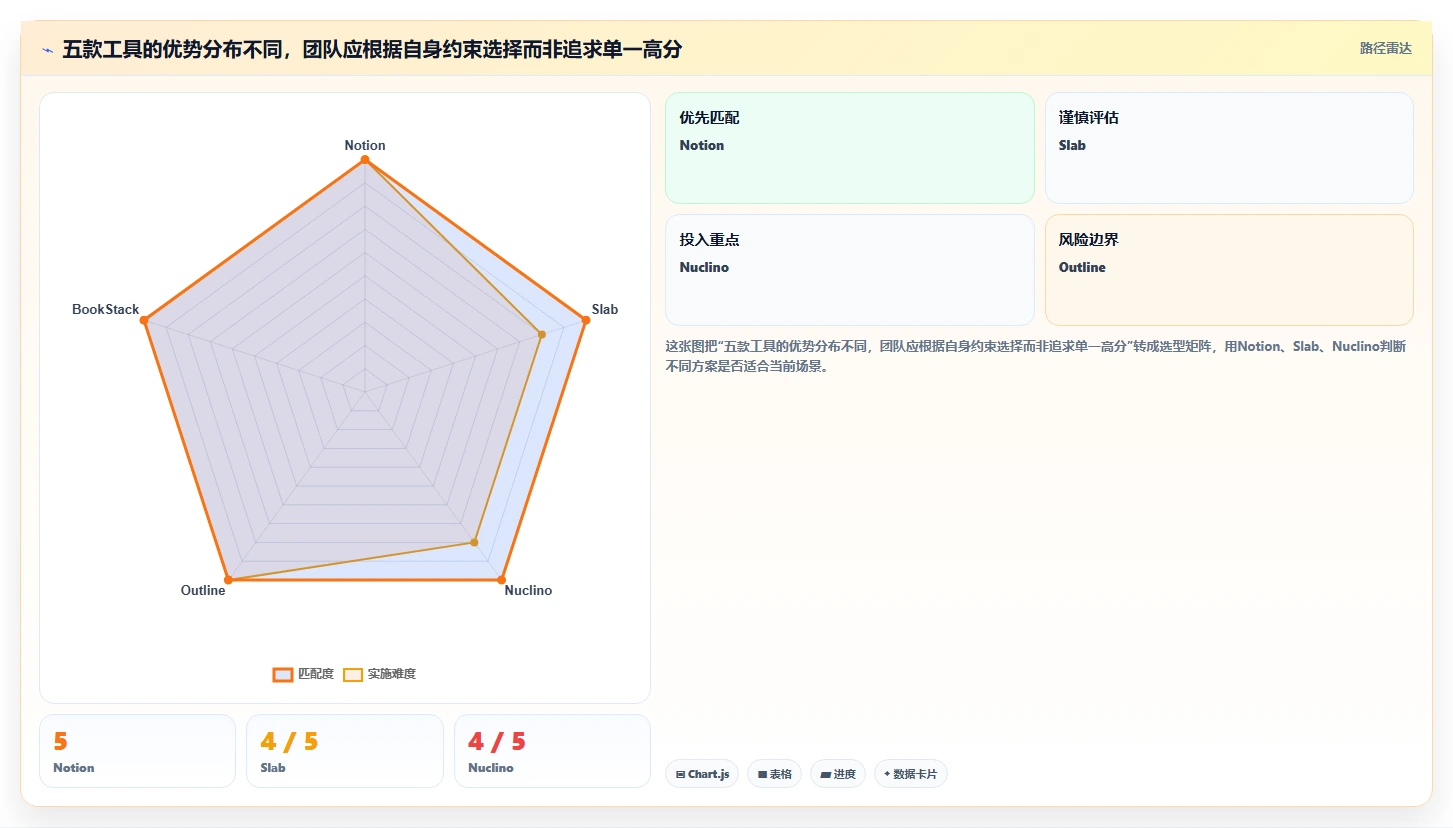This screenshot has height=828, width=1453.
Task: Click Outline inside the 风险边界 card
Action: tap(1082, 267)
